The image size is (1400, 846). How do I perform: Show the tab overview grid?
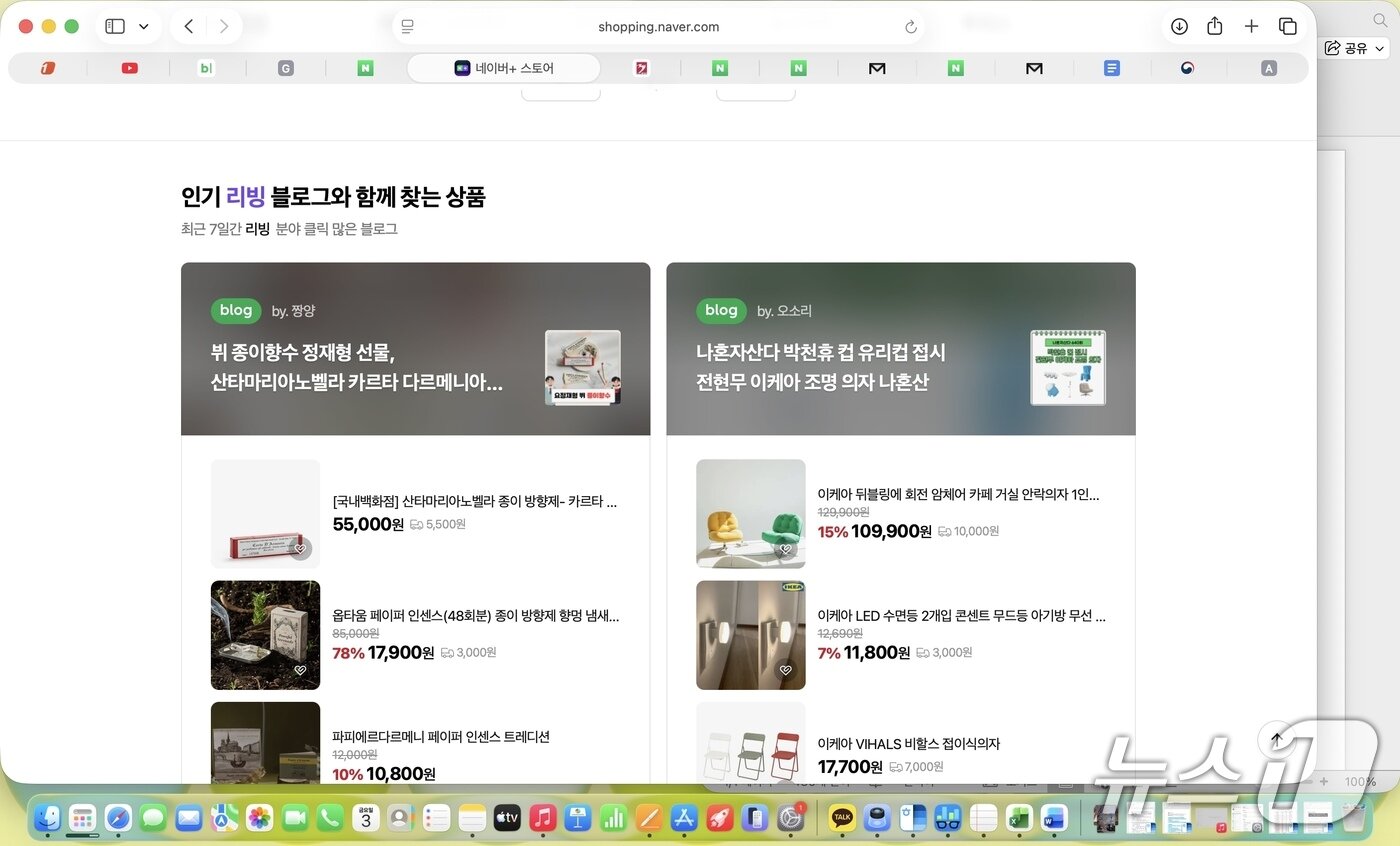tap(1288, 27)
